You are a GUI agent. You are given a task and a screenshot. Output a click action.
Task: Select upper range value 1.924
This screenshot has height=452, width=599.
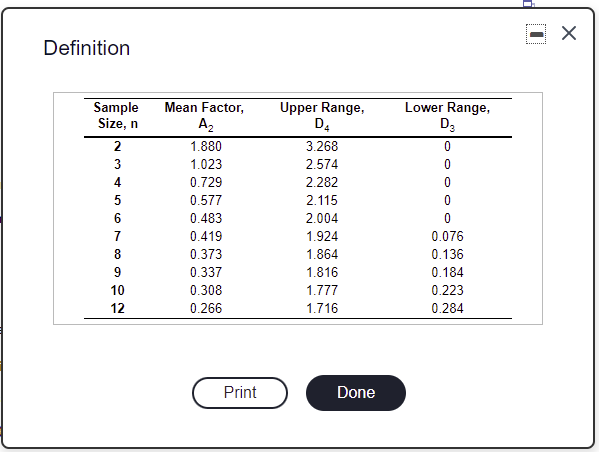tap(322, 236)
